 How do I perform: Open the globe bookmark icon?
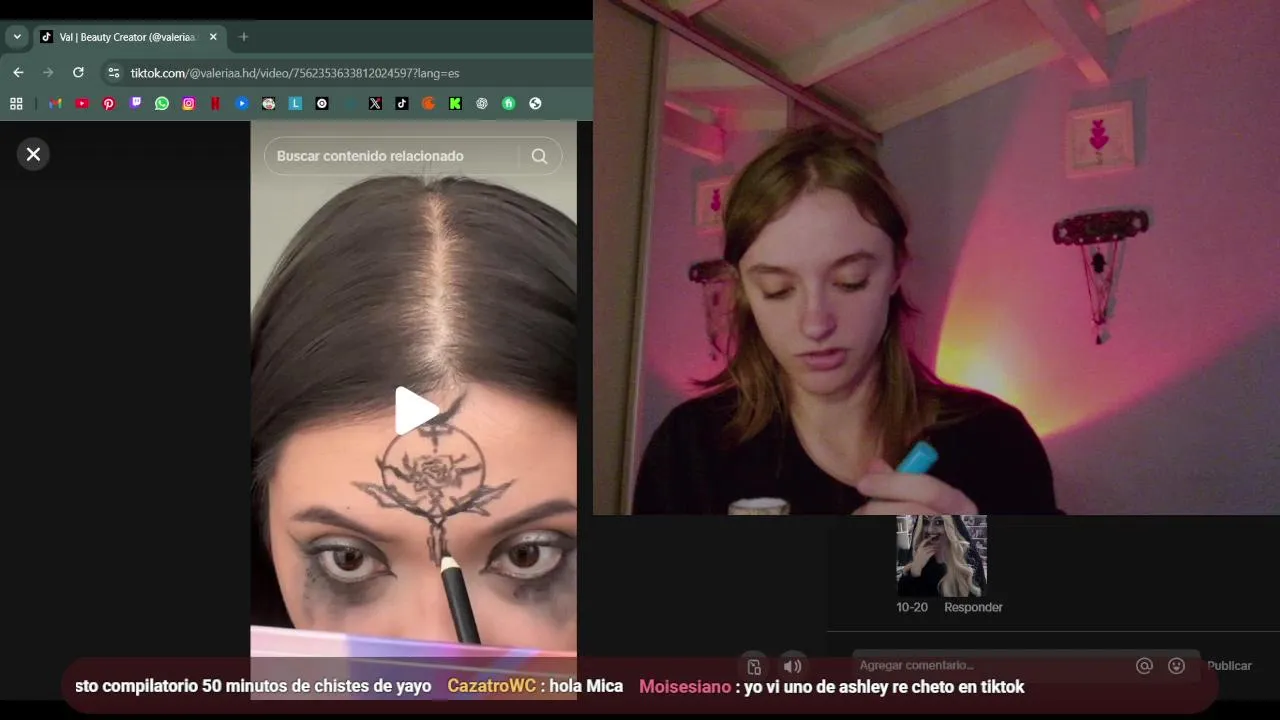tap(535, 103)
